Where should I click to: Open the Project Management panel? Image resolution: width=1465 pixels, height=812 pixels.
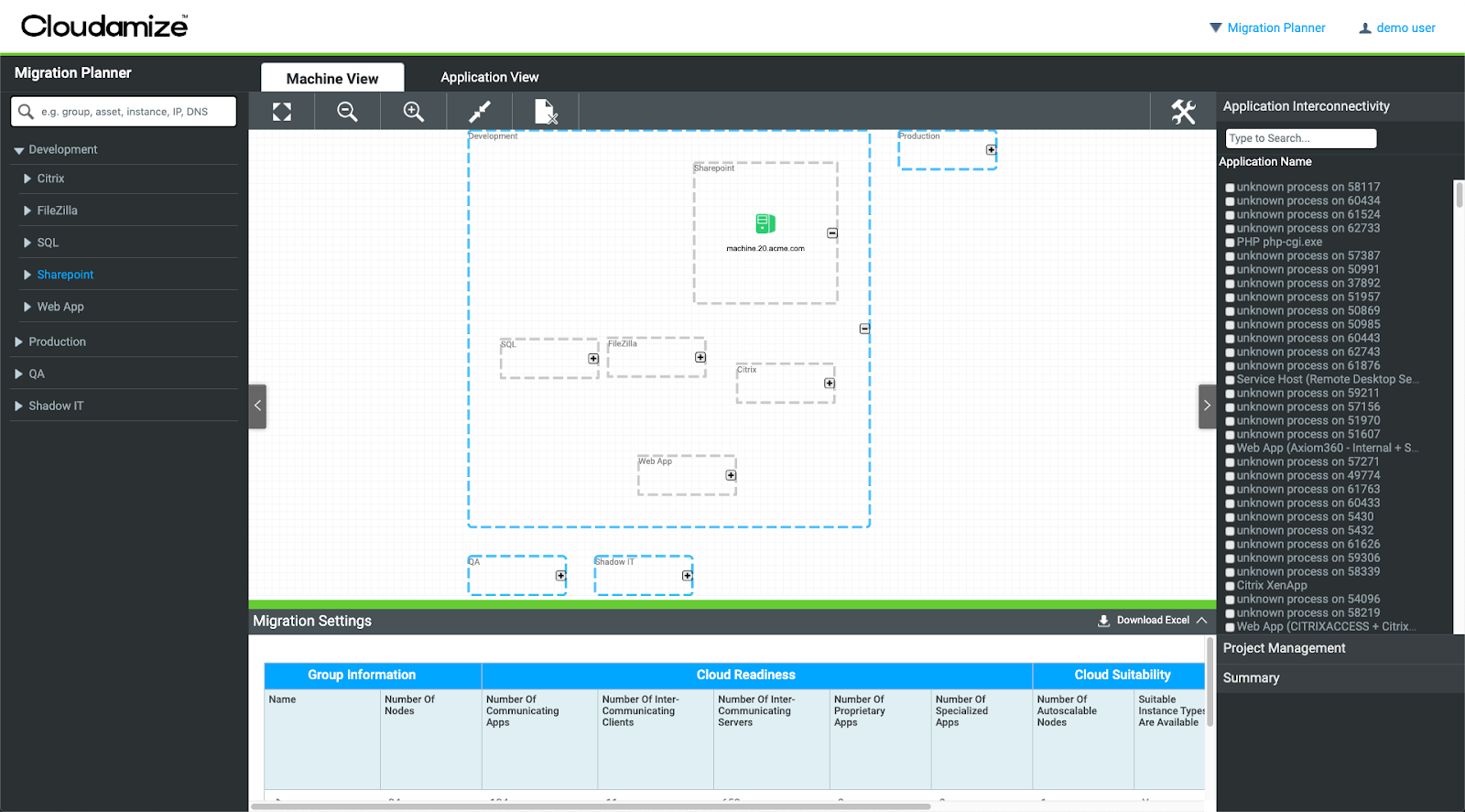pos(1284,648)
